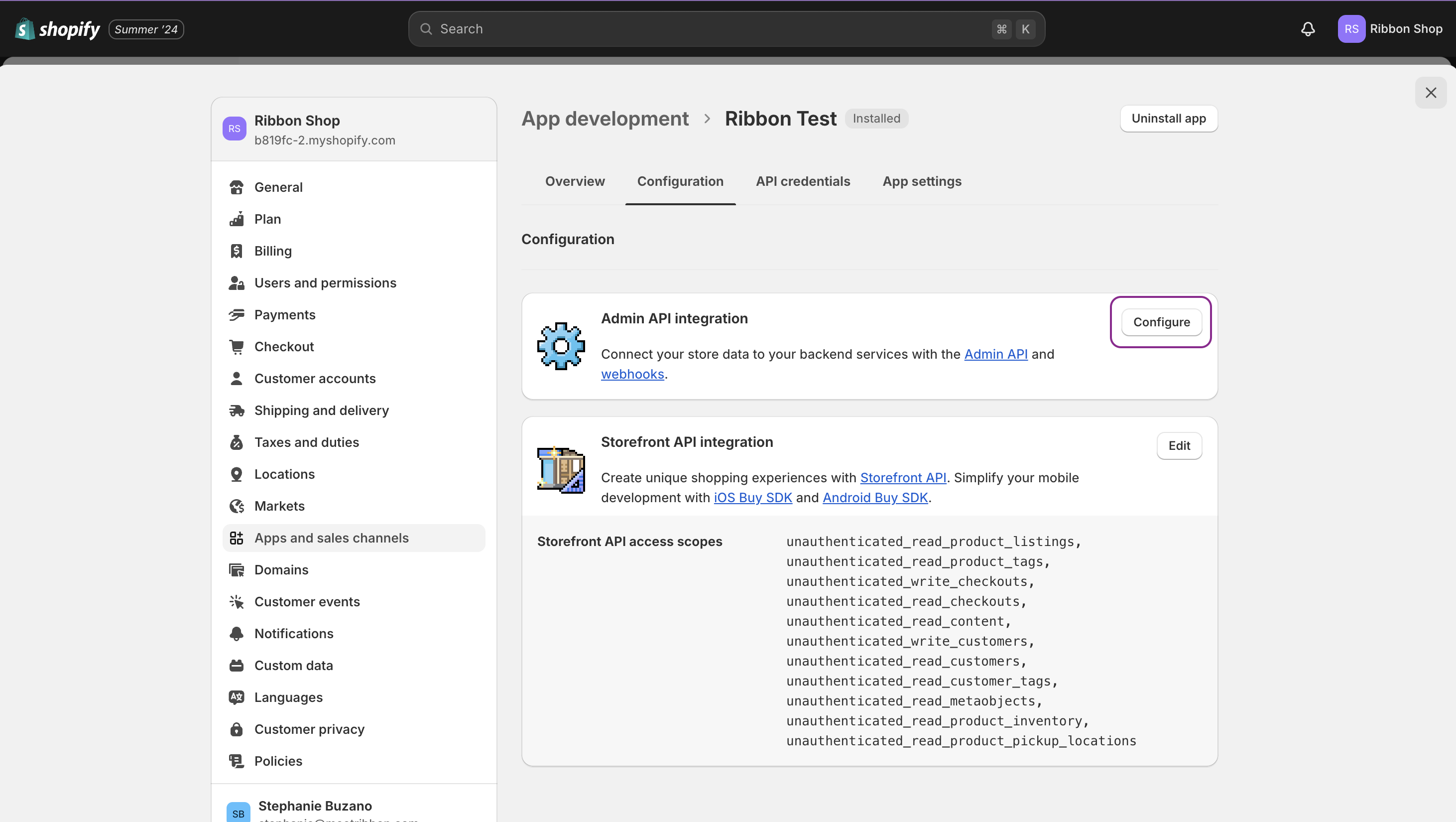Screen dimensions: 1456x822
Task: Click the Admin API gear icon
Action: pos(561,346)
